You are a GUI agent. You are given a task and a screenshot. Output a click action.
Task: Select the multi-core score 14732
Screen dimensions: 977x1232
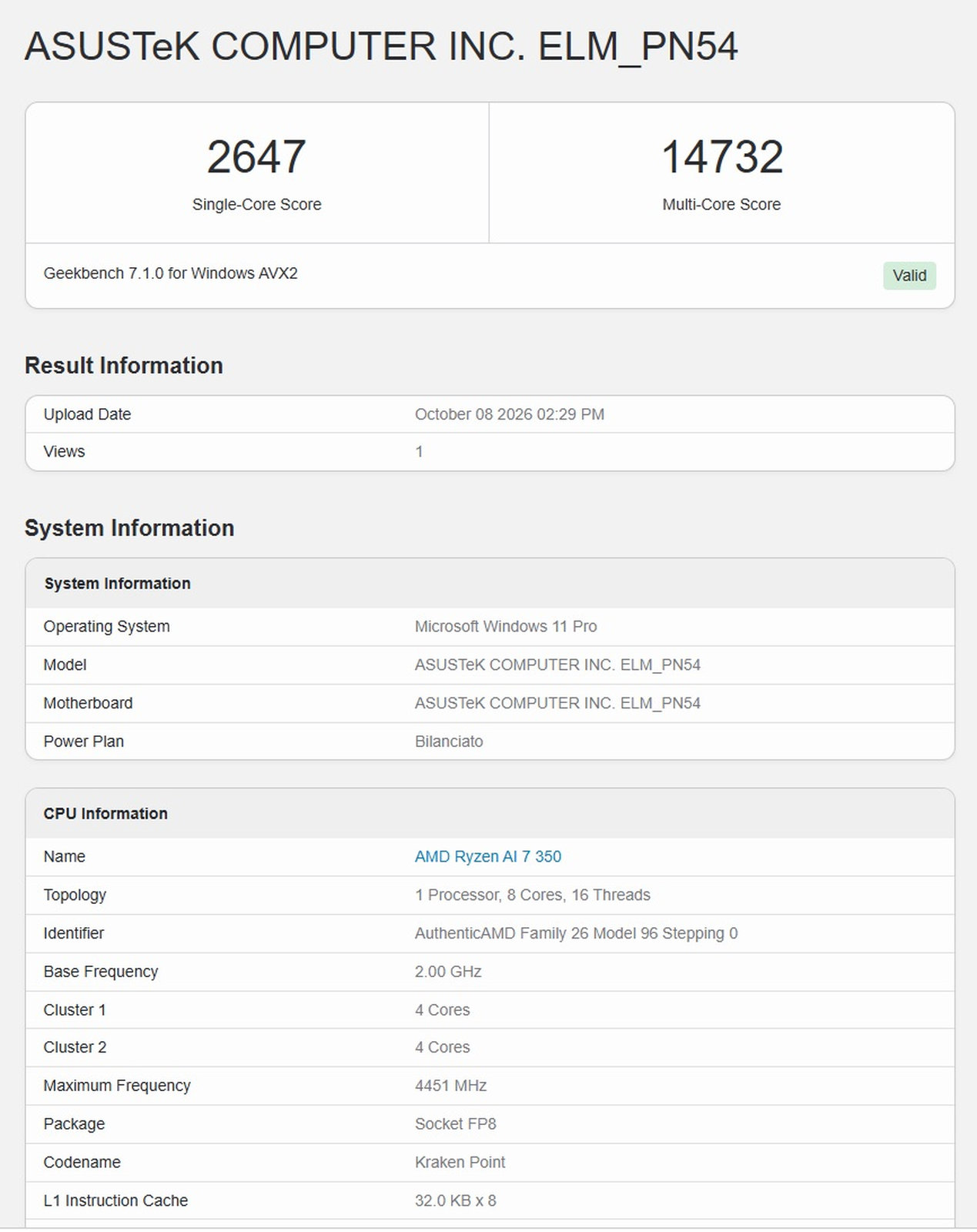[x=722, y=156]
